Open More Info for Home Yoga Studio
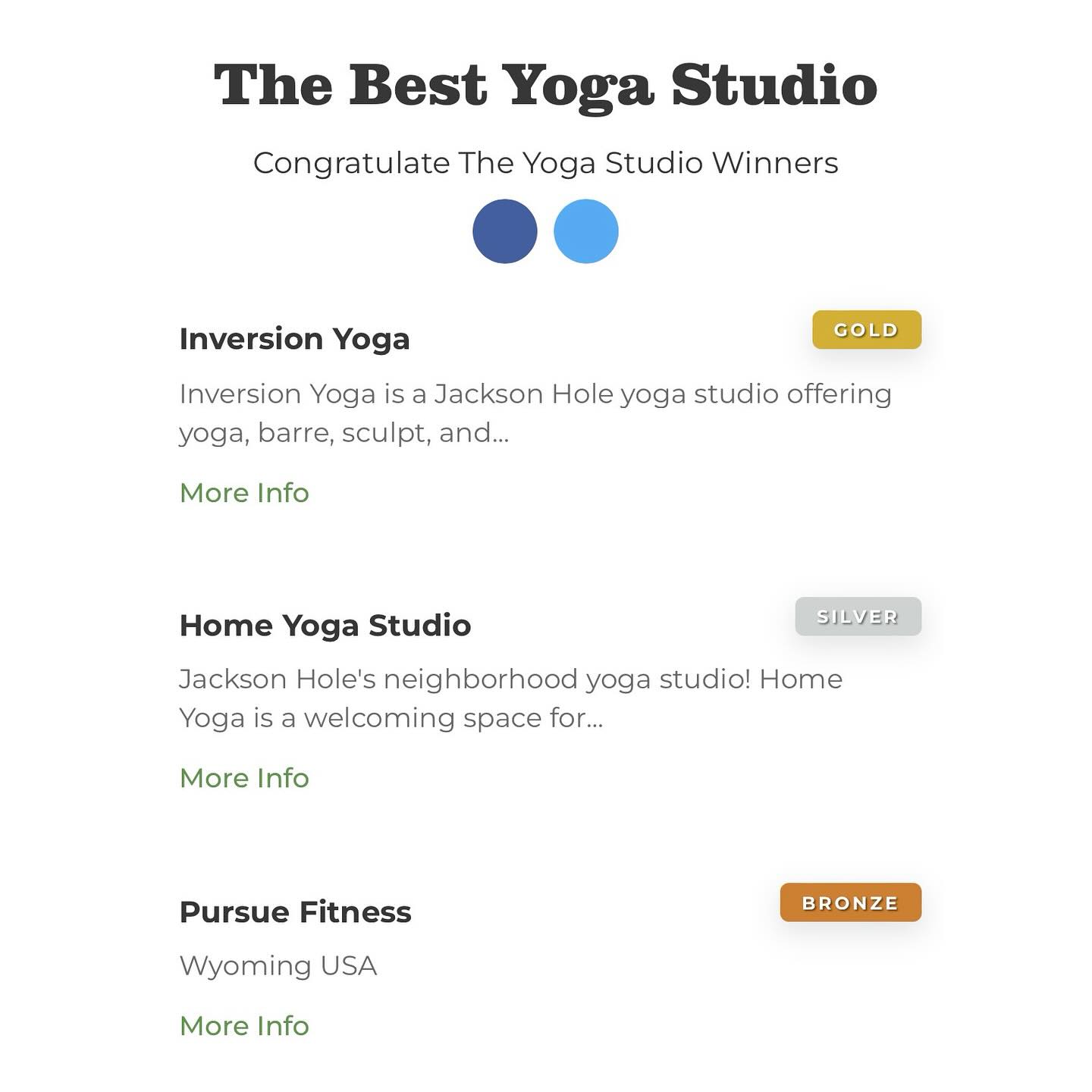Screen dimensions: 1092x1092 click(x=244, y=778)
